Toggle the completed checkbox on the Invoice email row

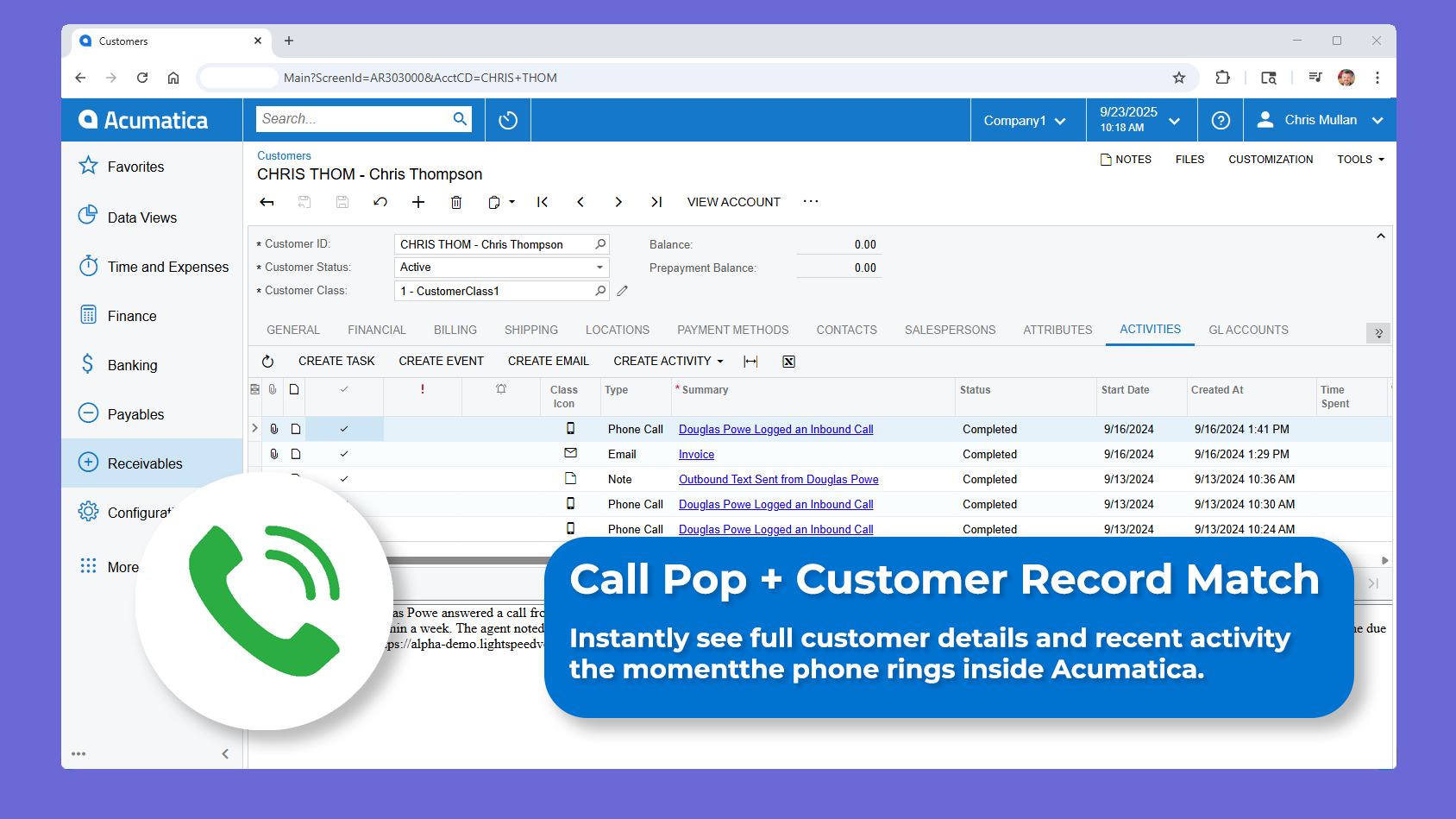point(344,453)
